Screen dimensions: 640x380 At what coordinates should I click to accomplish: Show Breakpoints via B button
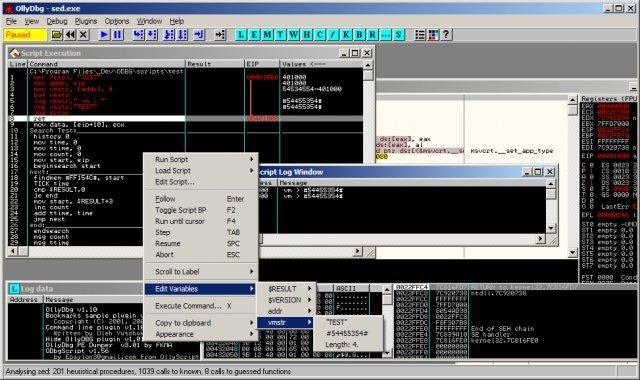pos(359,35)
